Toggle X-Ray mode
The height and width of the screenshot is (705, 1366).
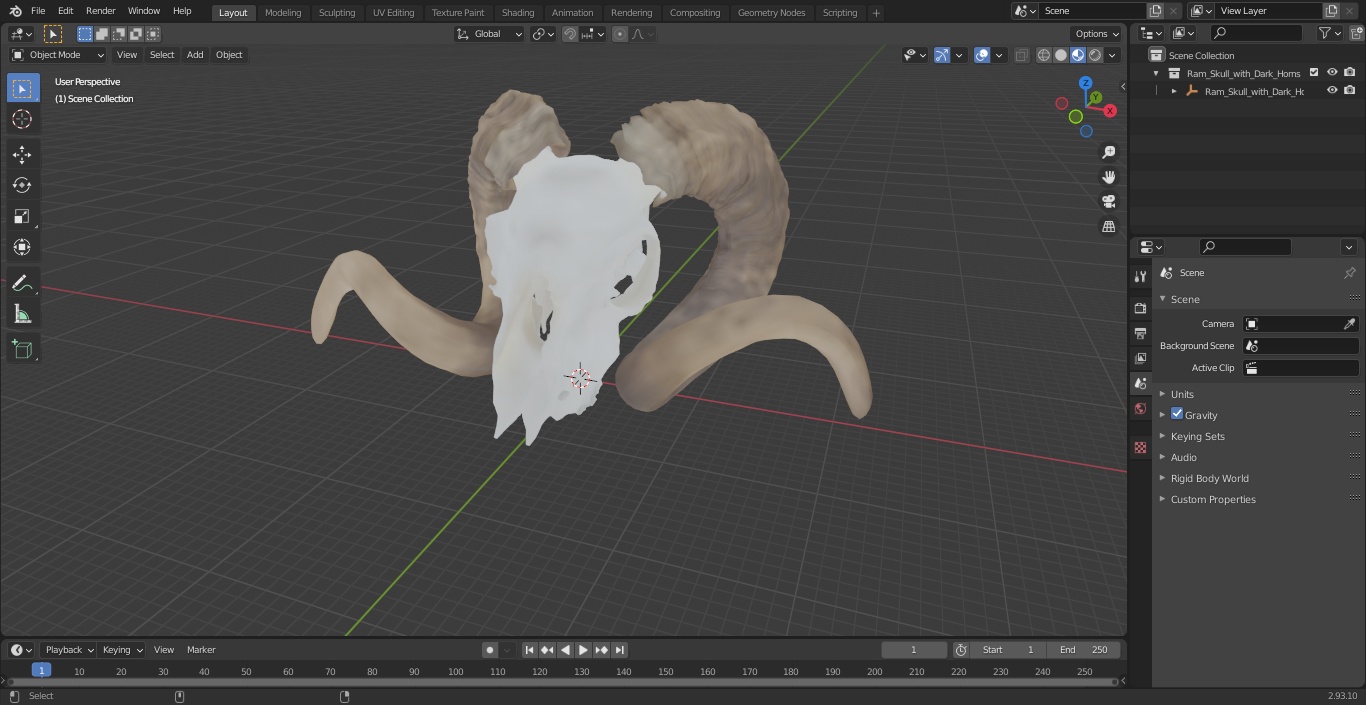tap(1021, 55)
